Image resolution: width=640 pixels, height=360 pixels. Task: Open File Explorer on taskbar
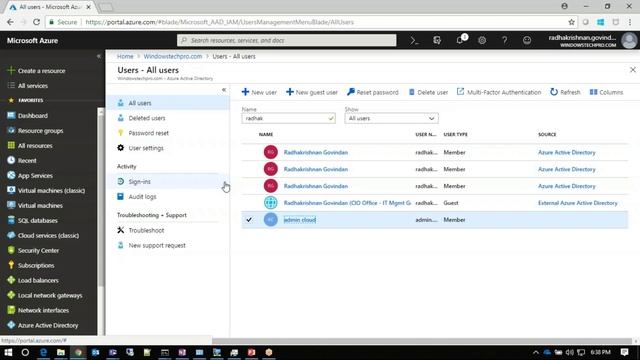[x=61, y=352]
